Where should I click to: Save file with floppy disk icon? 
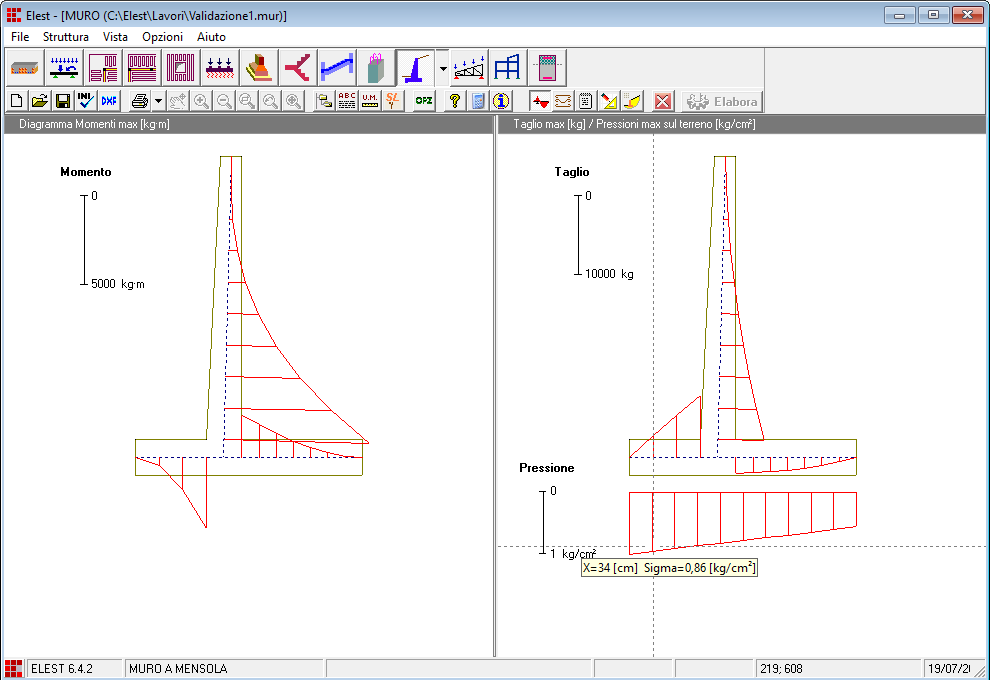[62, 101]
